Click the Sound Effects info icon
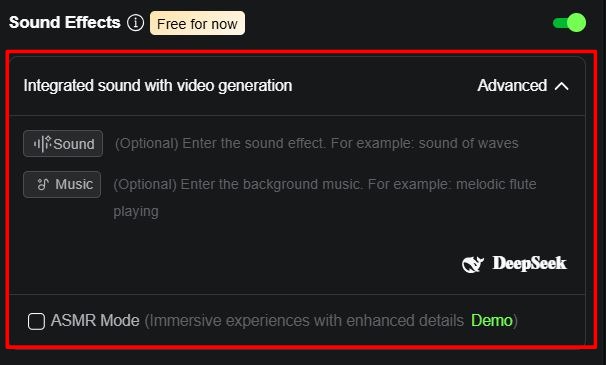Image resolution: width=606 pixels, height=365 pixels. point(135,23)
